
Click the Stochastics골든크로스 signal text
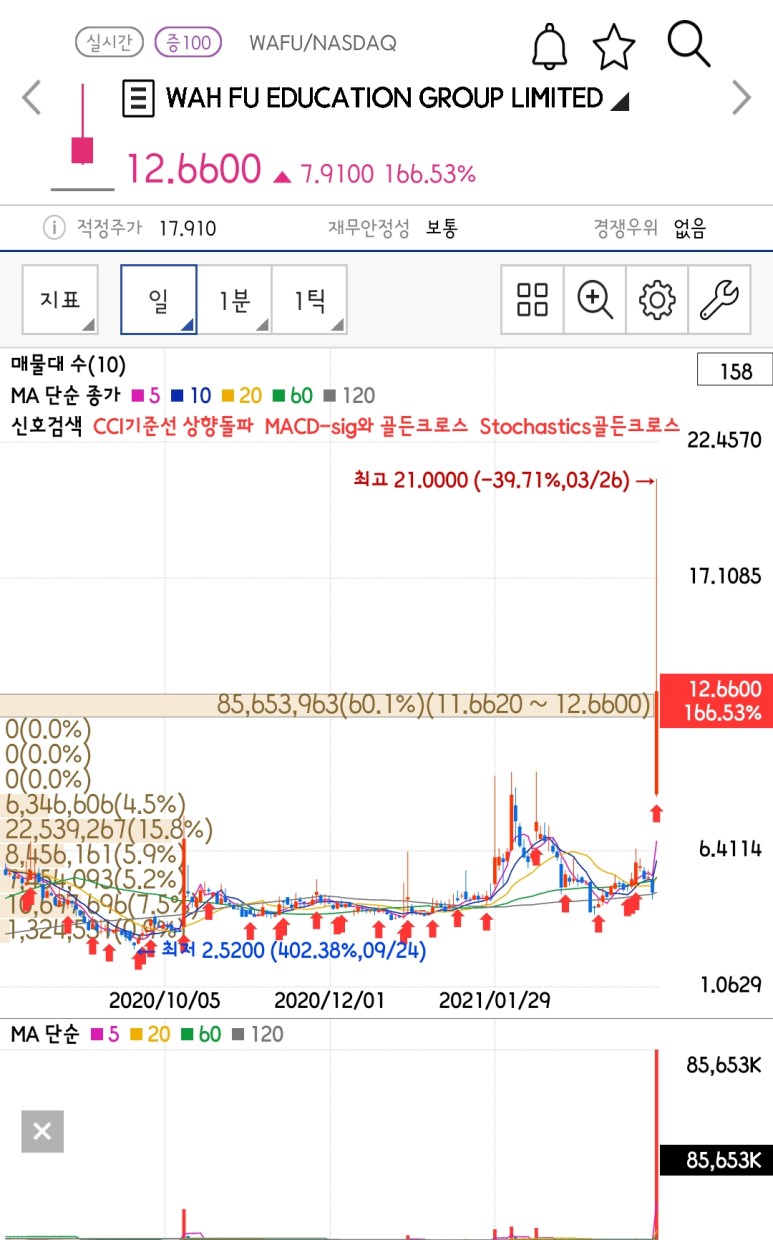coord(580,426)
